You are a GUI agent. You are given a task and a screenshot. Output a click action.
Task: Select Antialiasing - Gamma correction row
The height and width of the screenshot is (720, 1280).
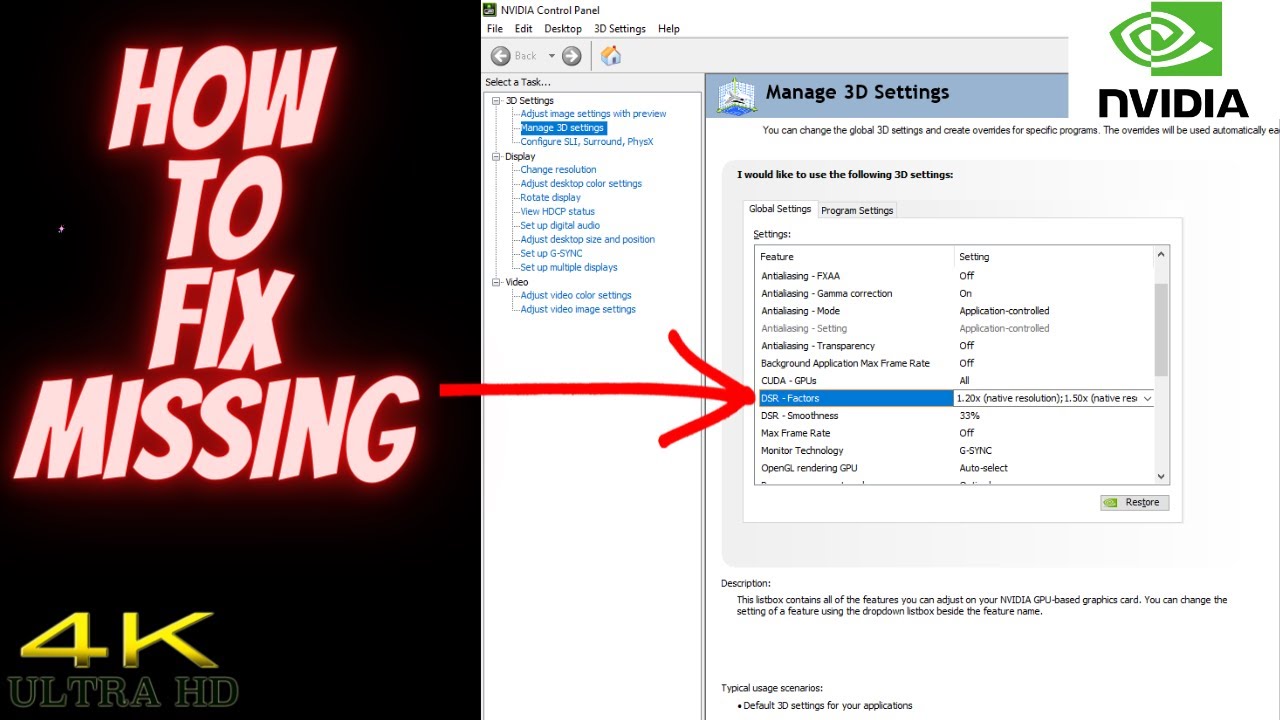pyautogui.click(x=954, y=294)
